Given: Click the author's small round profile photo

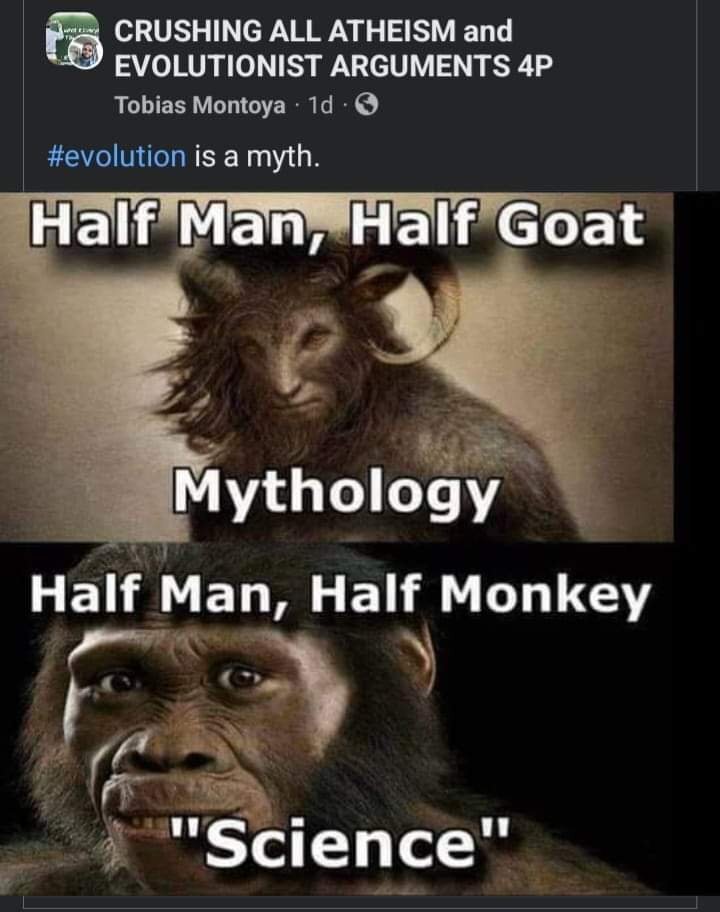Looking at the screenshot, I should (x=86, y=54).
